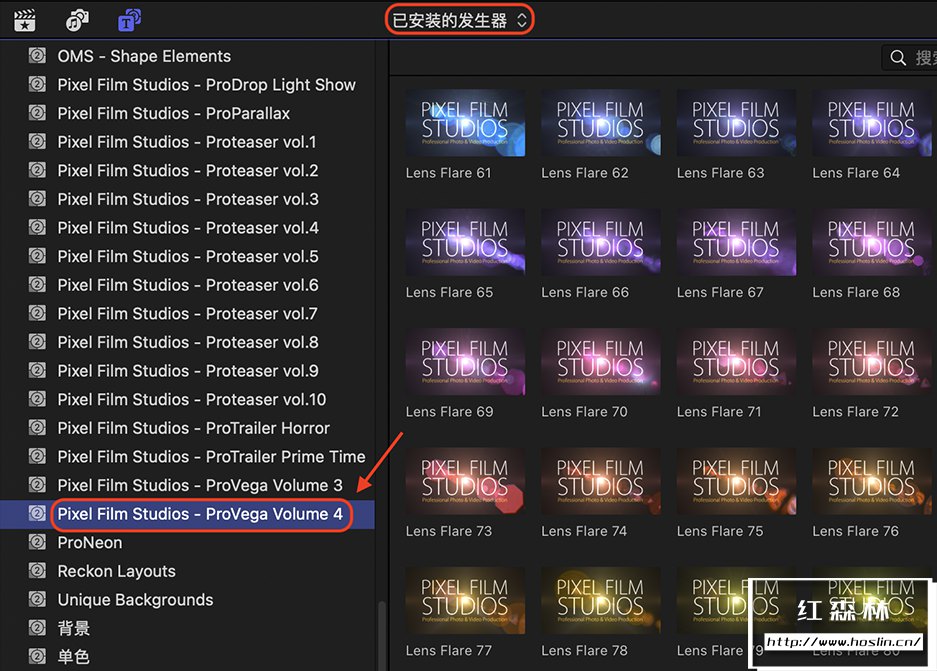
Task: Click the category icon beside Proteaser vol.8
Action: [37, 342]
